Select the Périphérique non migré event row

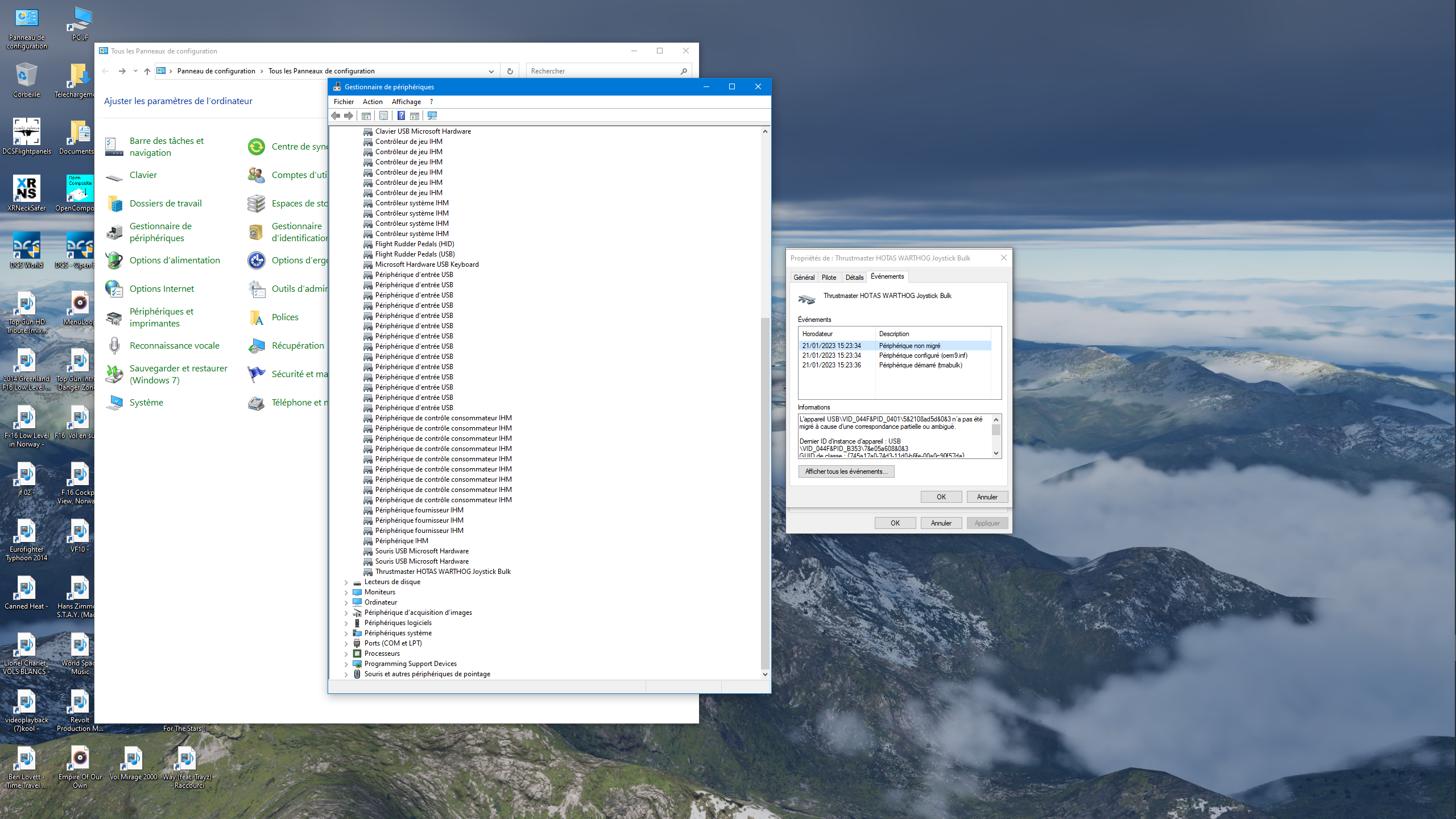895,346
